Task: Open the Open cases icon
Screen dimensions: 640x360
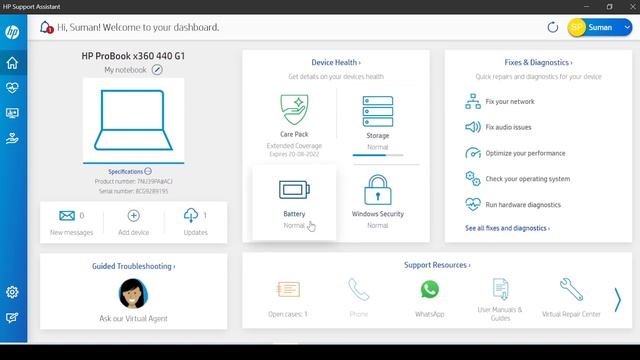Action: [x=288, y=289]
